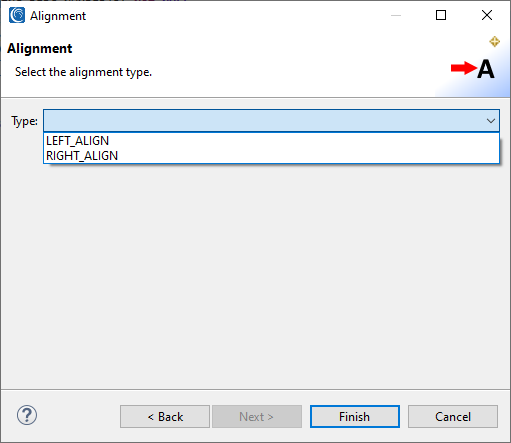Click the Alignment title bar text
Screen dimensions: 511x443
[58, 16]
